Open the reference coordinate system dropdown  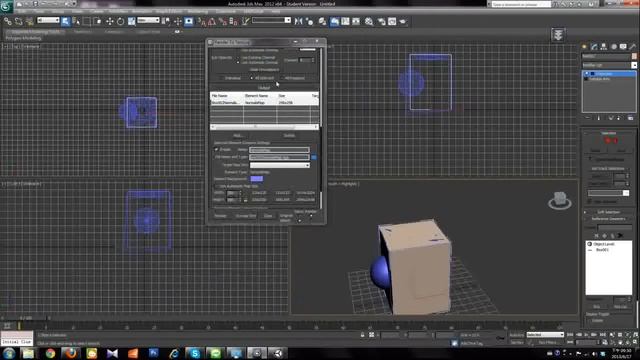pos(148,20)
